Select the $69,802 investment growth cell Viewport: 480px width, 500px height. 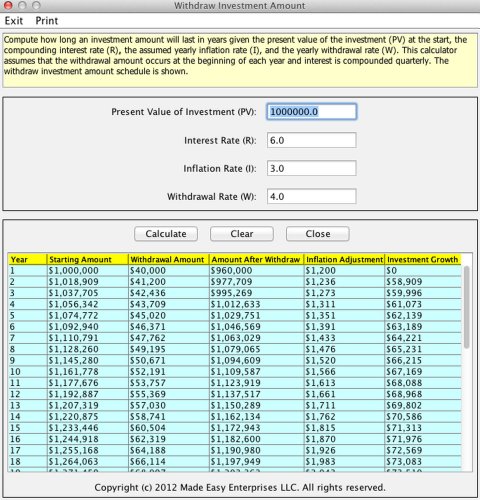pyautogui.click(x=423, y=405)
